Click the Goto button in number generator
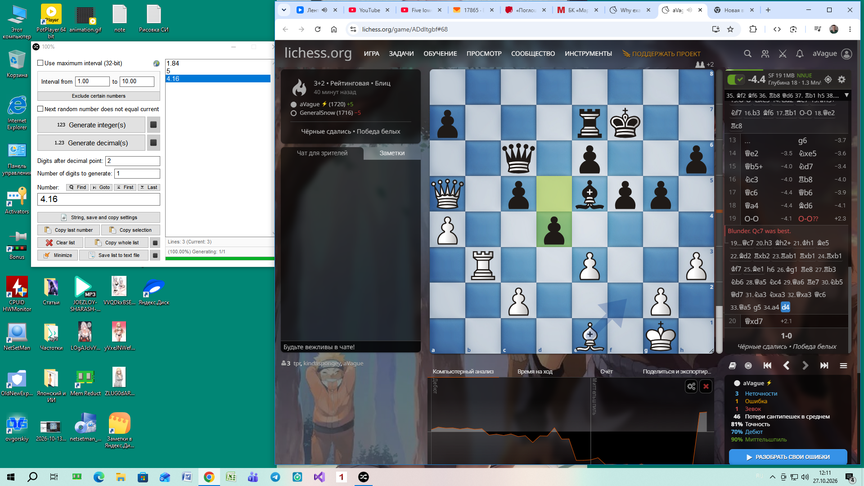This screenshot has height=486, width=864. point(101,187)
